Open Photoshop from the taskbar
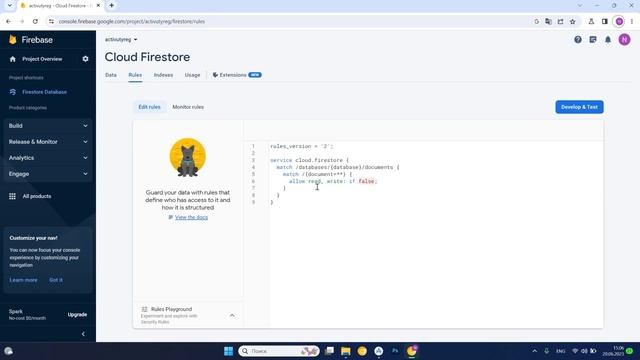 point(395,351)
